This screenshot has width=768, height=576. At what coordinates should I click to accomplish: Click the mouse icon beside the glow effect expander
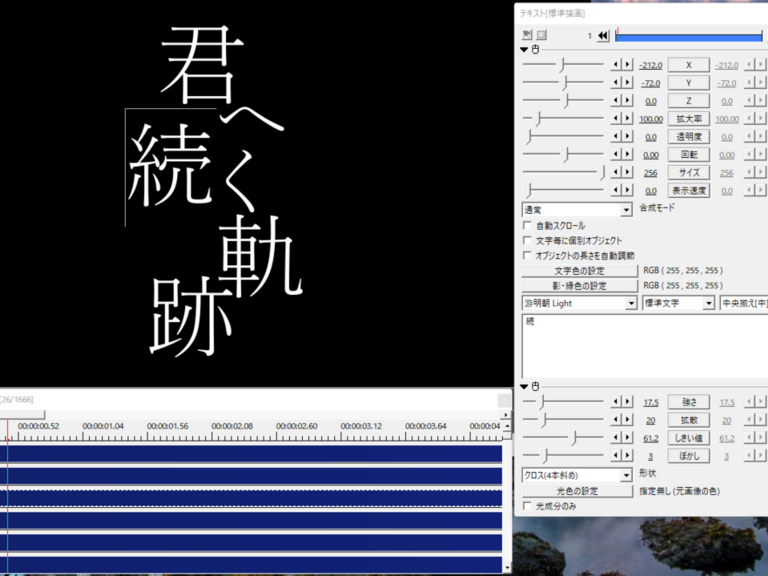click(535, 386)
